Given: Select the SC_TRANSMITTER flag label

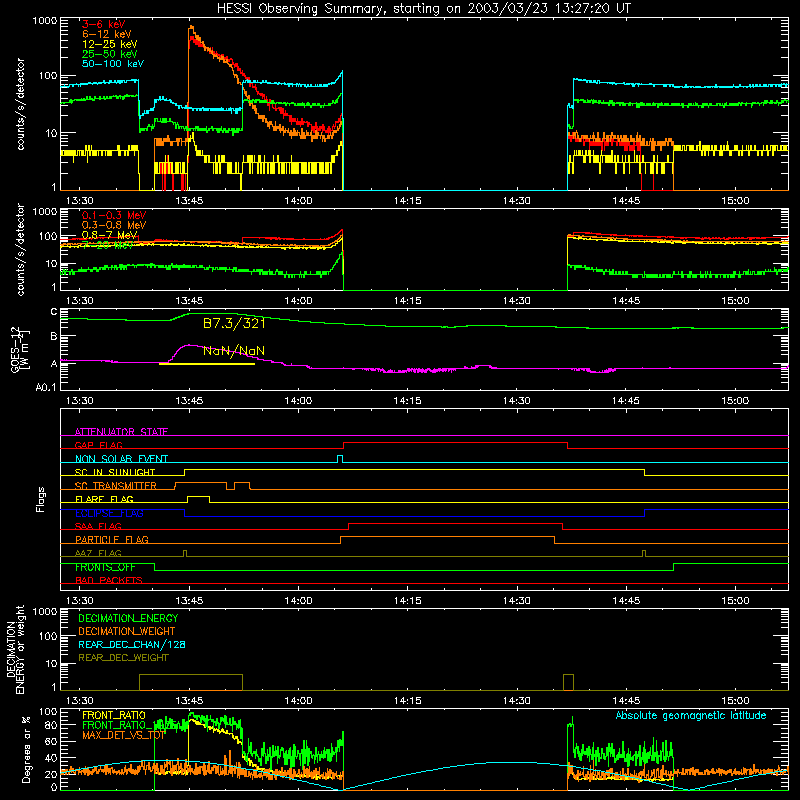Looking at the screenshot, I should (116, 486).
